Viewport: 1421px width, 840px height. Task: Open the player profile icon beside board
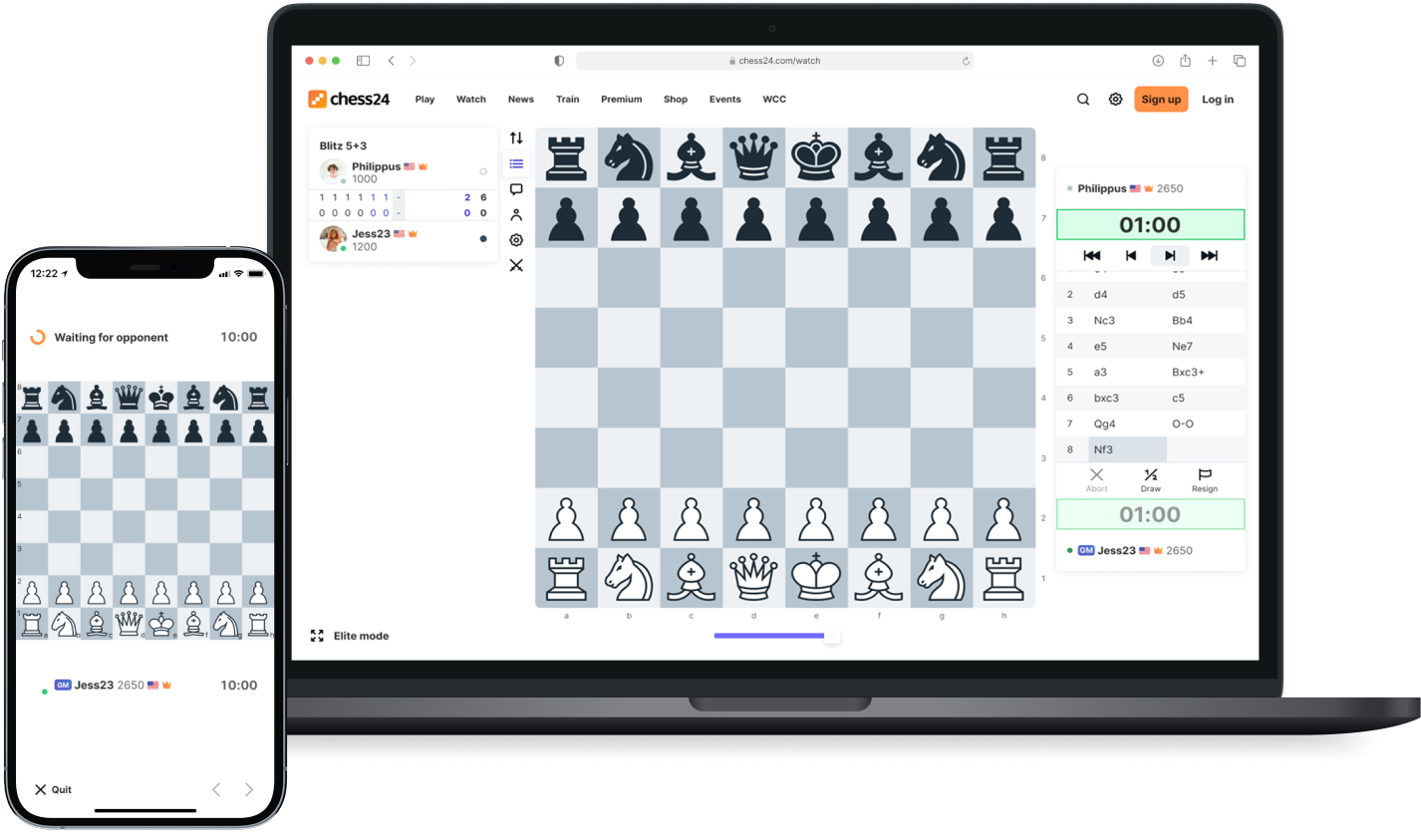tap(516, 215)
